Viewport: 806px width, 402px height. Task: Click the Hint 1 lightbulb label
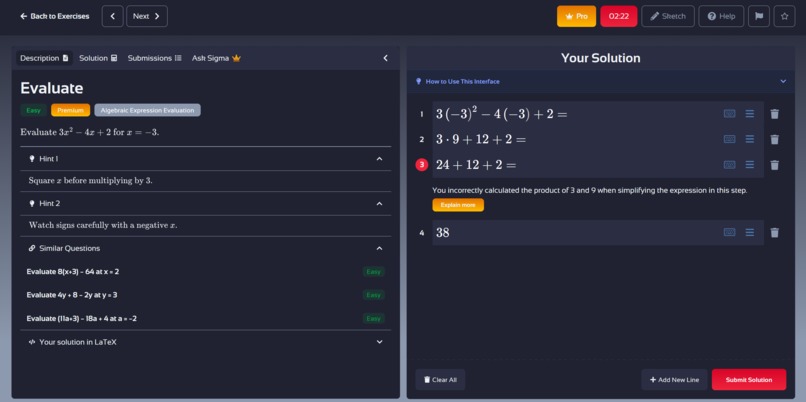pos(44,159)
